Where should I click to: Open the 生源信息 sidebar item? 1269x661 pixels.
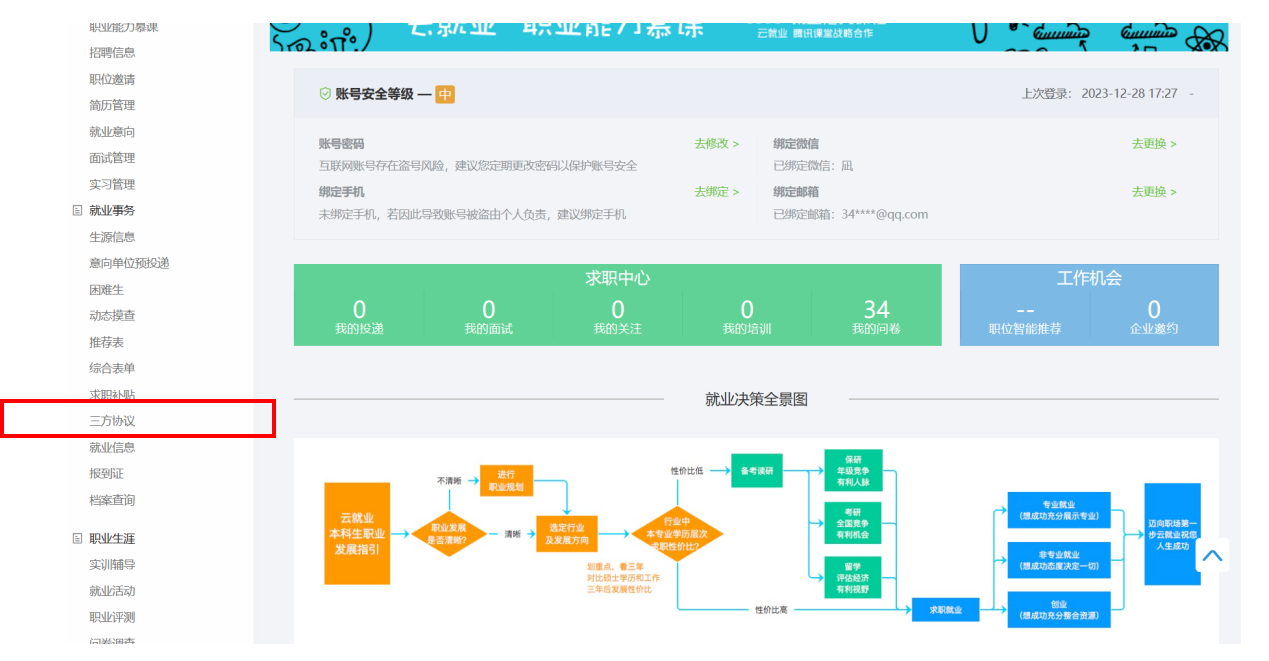click(112, 237)
